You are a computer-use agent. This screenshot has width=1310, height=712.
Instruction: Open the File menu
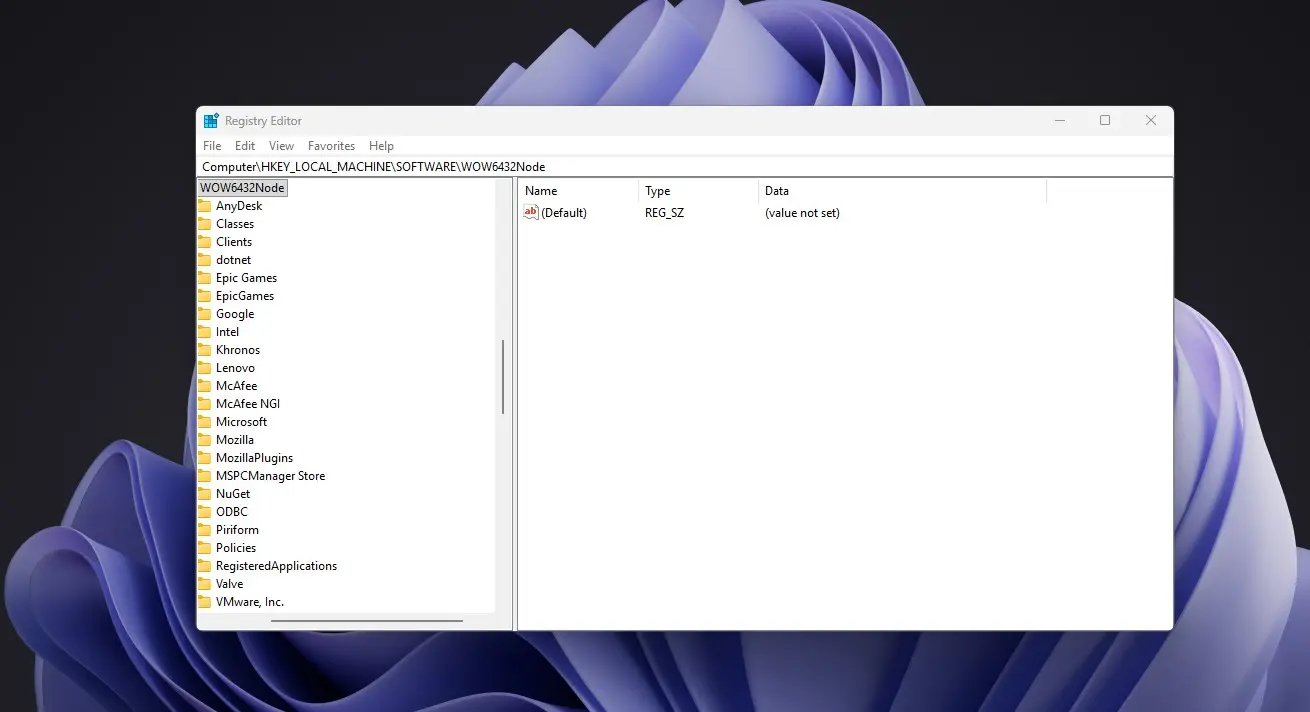(212, 146)
